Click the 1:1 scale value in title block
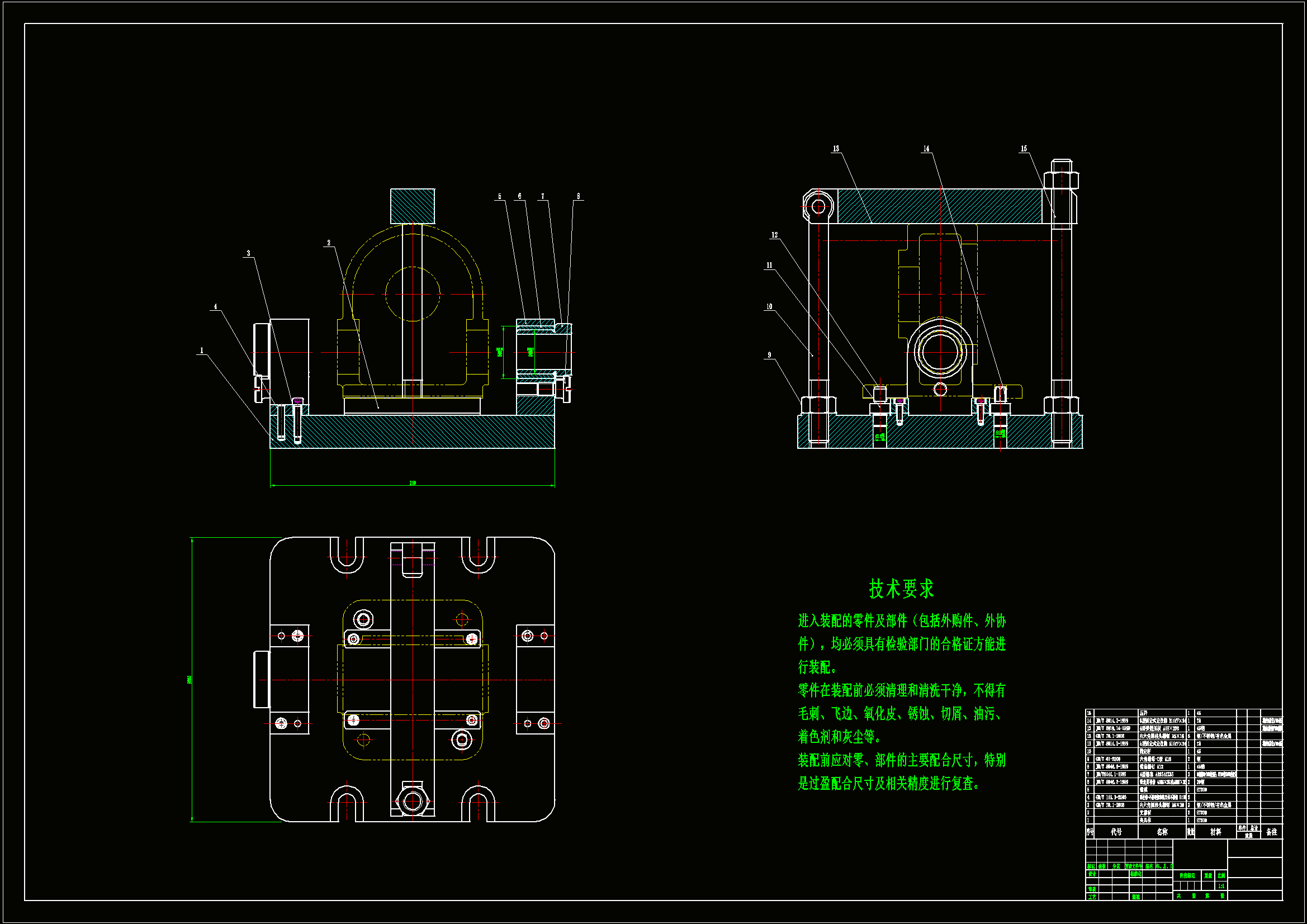This screenshot has width=1307, height=924. [1221, 887]
